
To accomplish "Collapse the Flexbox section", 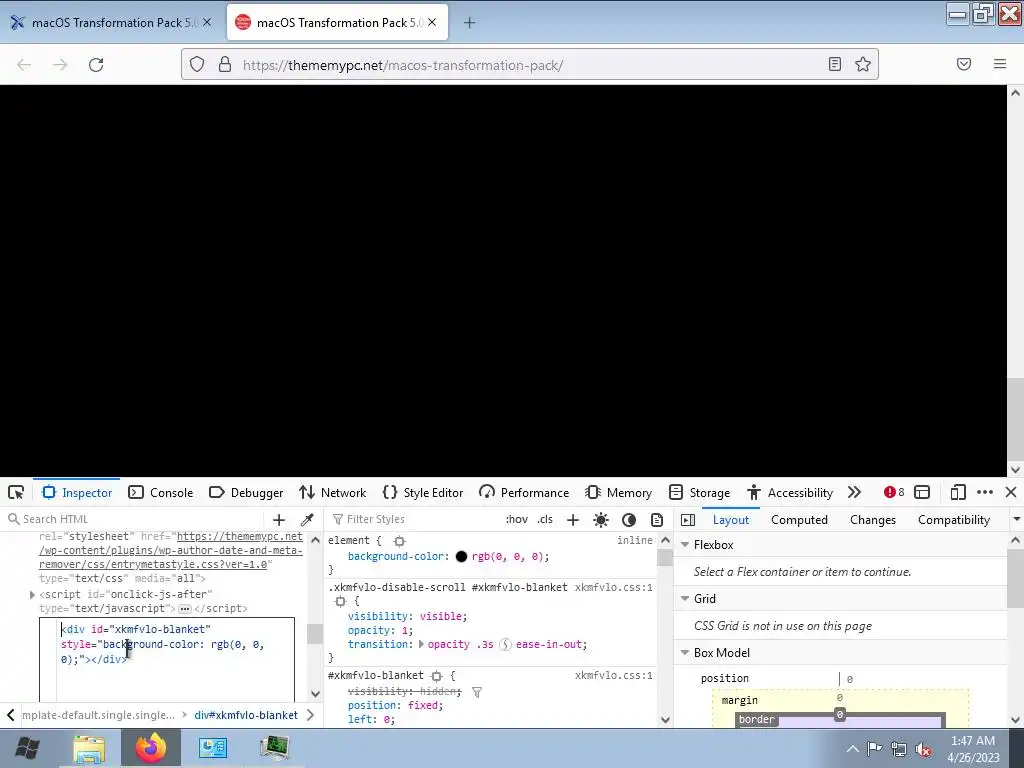I will (x=685, y=545).
